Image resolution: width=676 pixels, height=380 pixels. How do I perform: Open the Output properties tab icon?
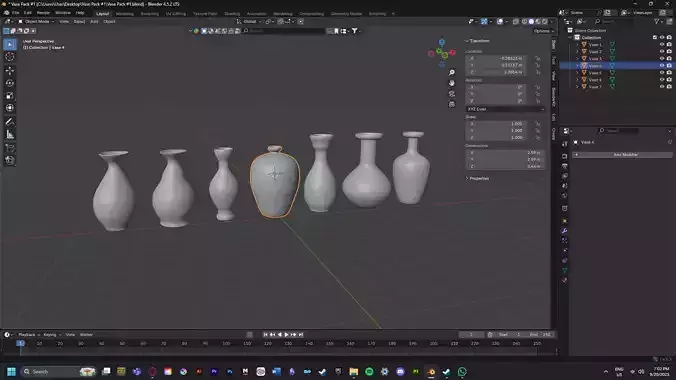point(564,166)
